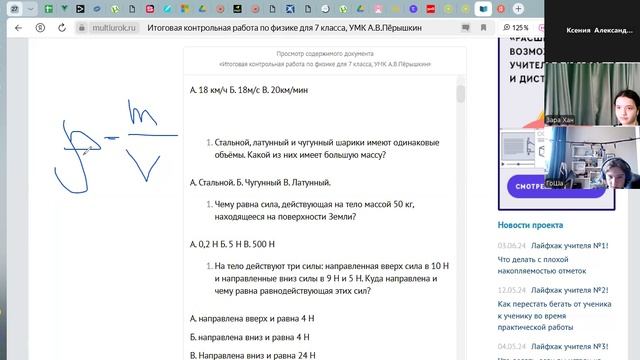Open 'Как перестать бегать от ученика' article
640x360 pixels.
coord(554,316)
